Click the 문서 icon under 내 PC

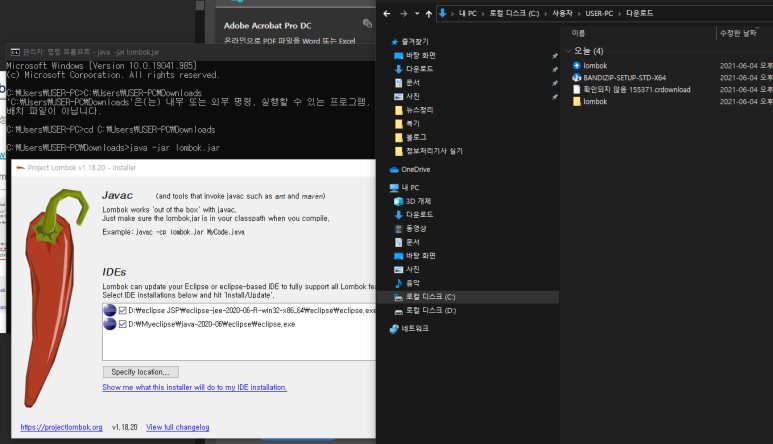[399, 242]
